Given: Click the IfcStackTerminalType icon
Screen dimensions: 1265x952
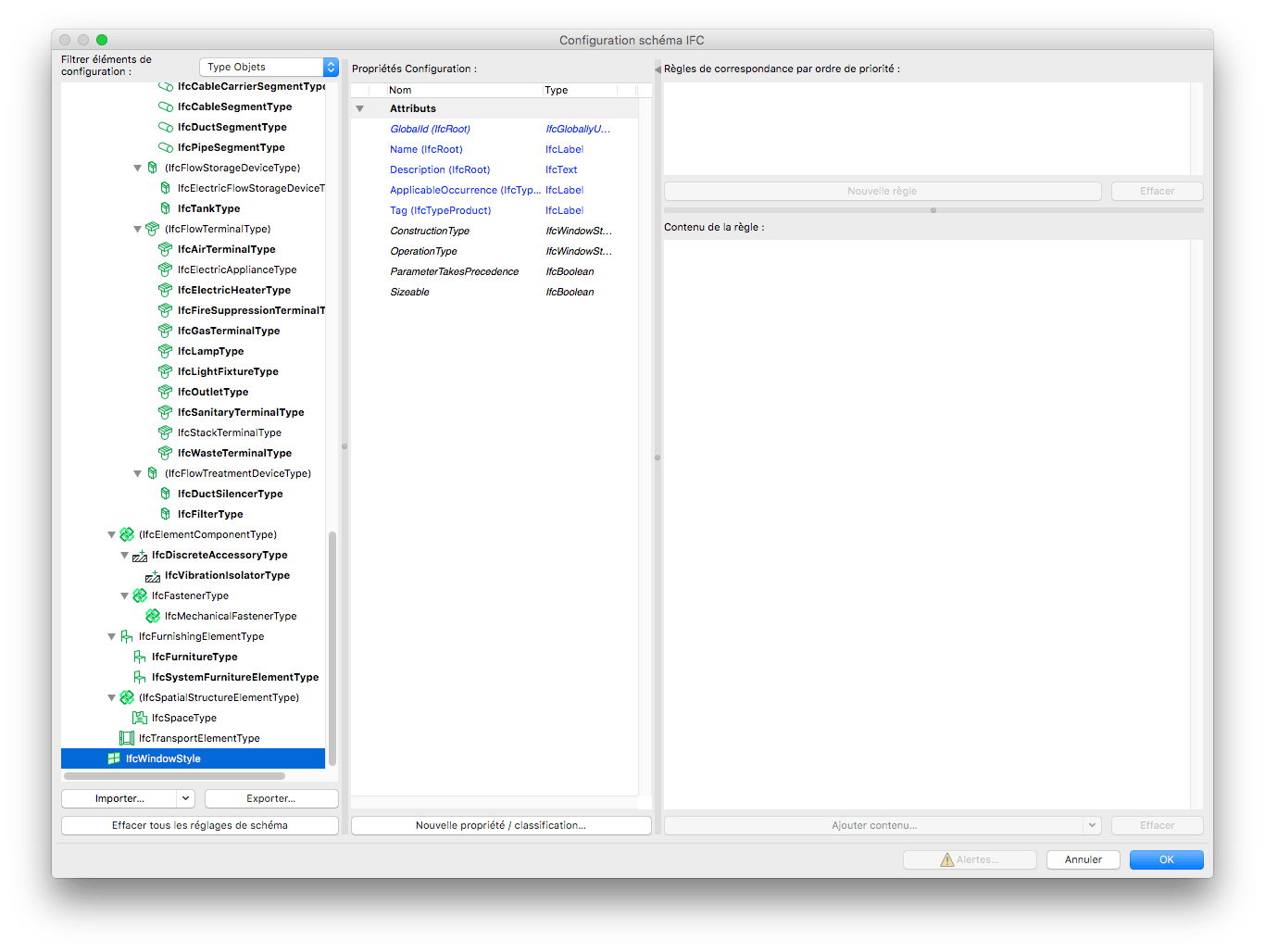Looking at the screenshot, I should click(x=166, y=432).
